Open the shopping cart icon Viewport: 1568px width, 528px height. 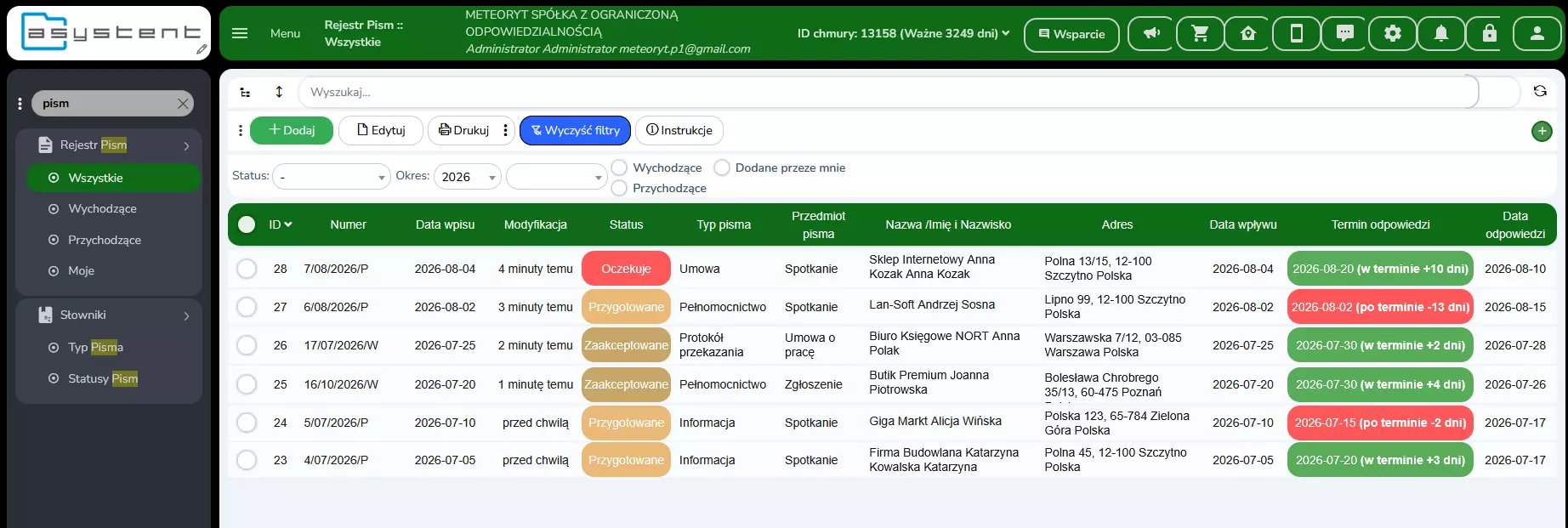pos(1200,34)
